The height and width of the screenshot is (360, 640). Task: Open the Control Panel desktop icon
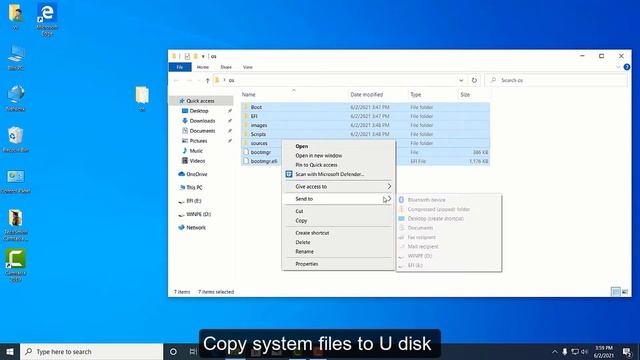tap(16, 181)
